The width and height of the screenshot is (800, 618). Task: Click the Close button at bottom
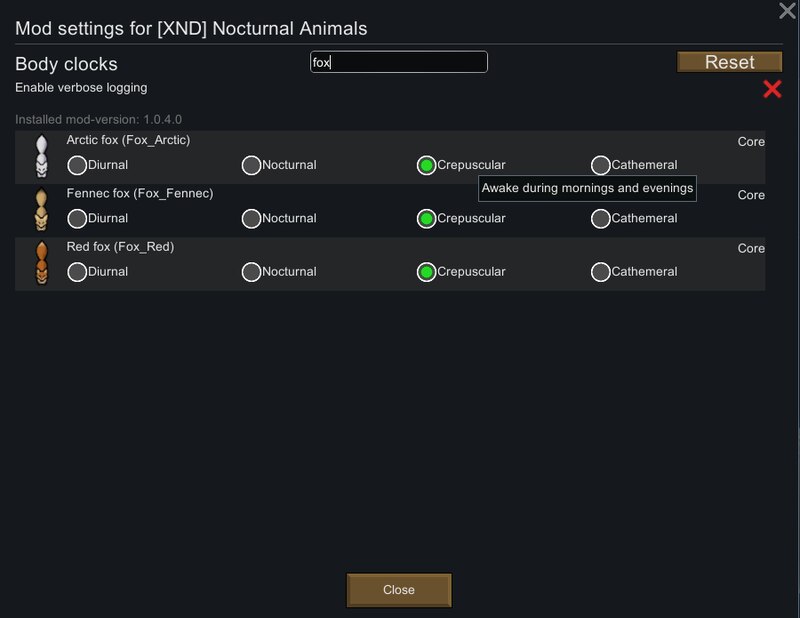tap(398, 590)
